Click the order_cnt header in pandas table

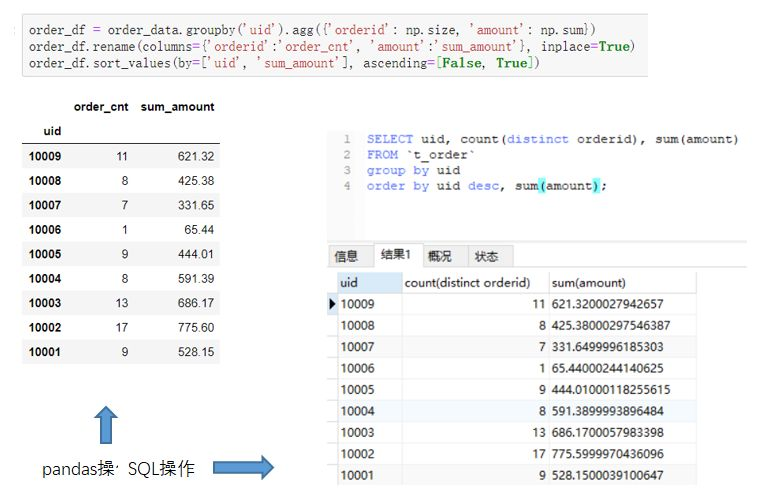click(101, 107)
